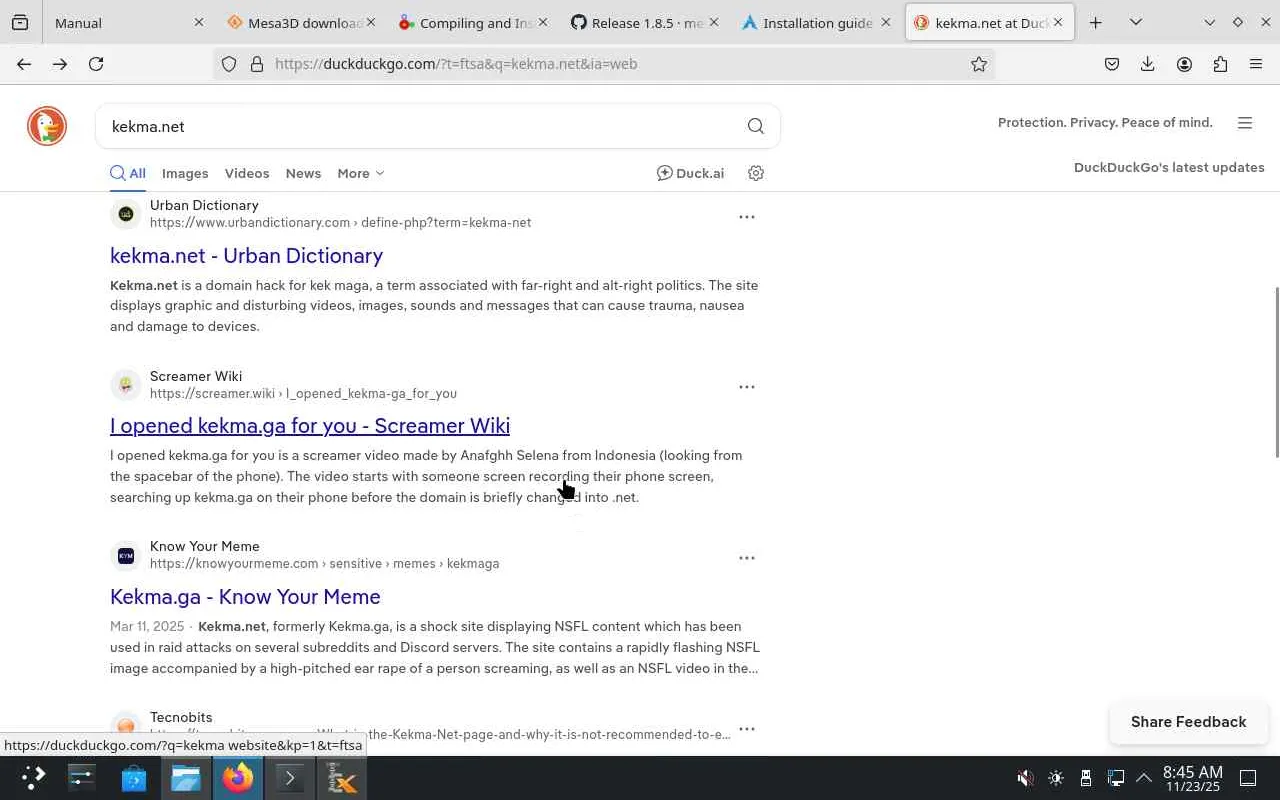
Task: Switch to the Installation guide tab
Action: click(x=817, y=22)
